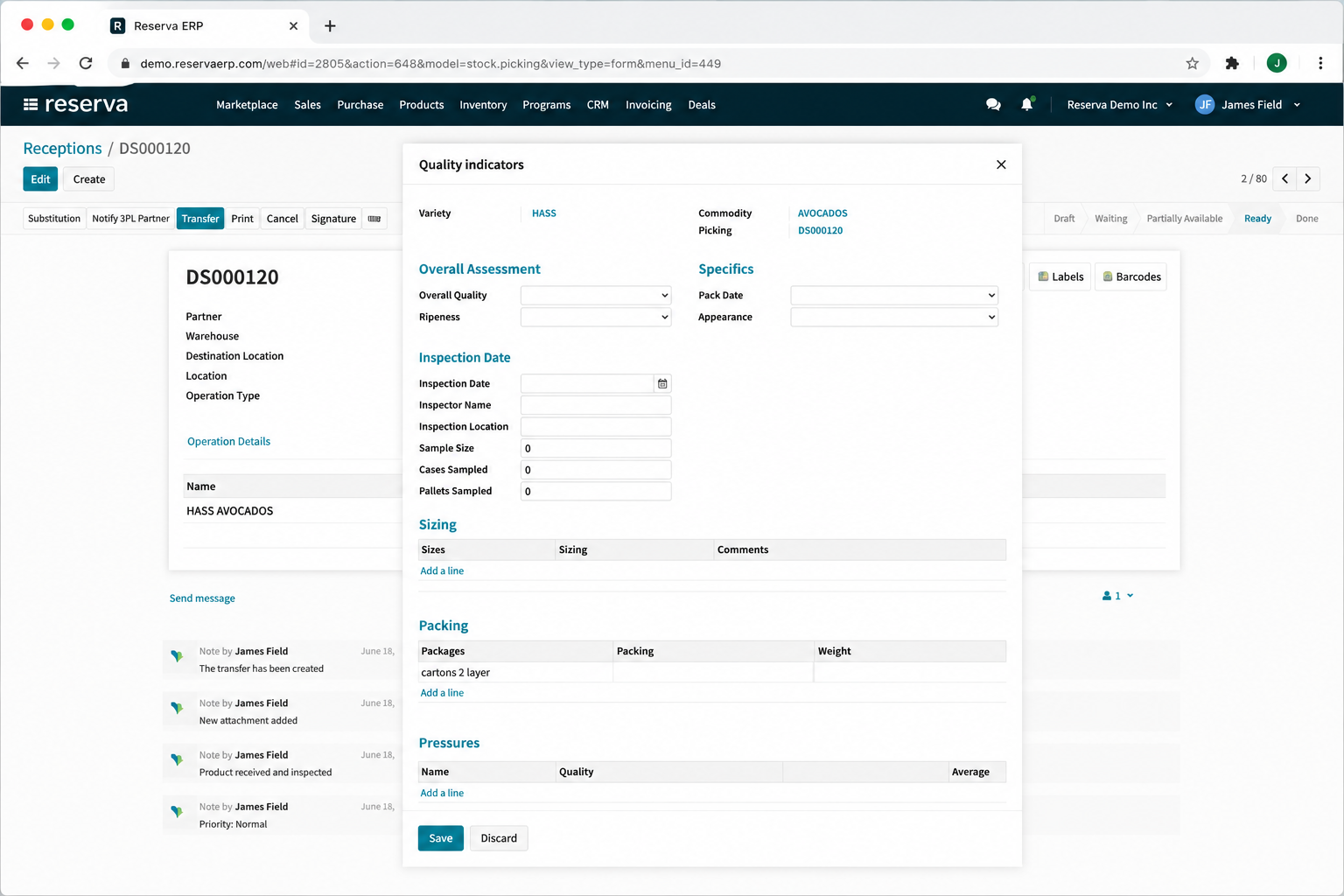The image size is (1344, 896).
Task: Open the AVOCADOS commodity link
Action: click(x=822, y=213)
